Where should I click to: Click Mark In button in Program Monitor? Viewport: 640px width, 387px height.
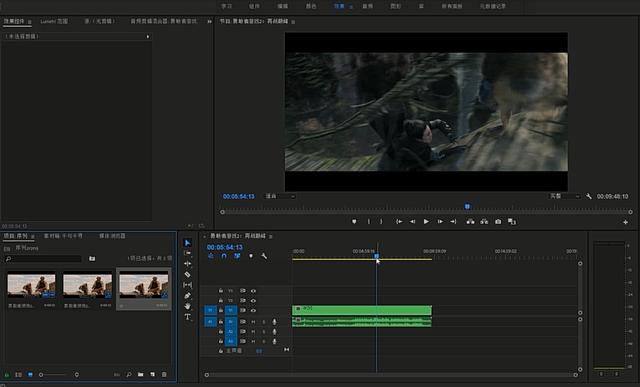369,222
